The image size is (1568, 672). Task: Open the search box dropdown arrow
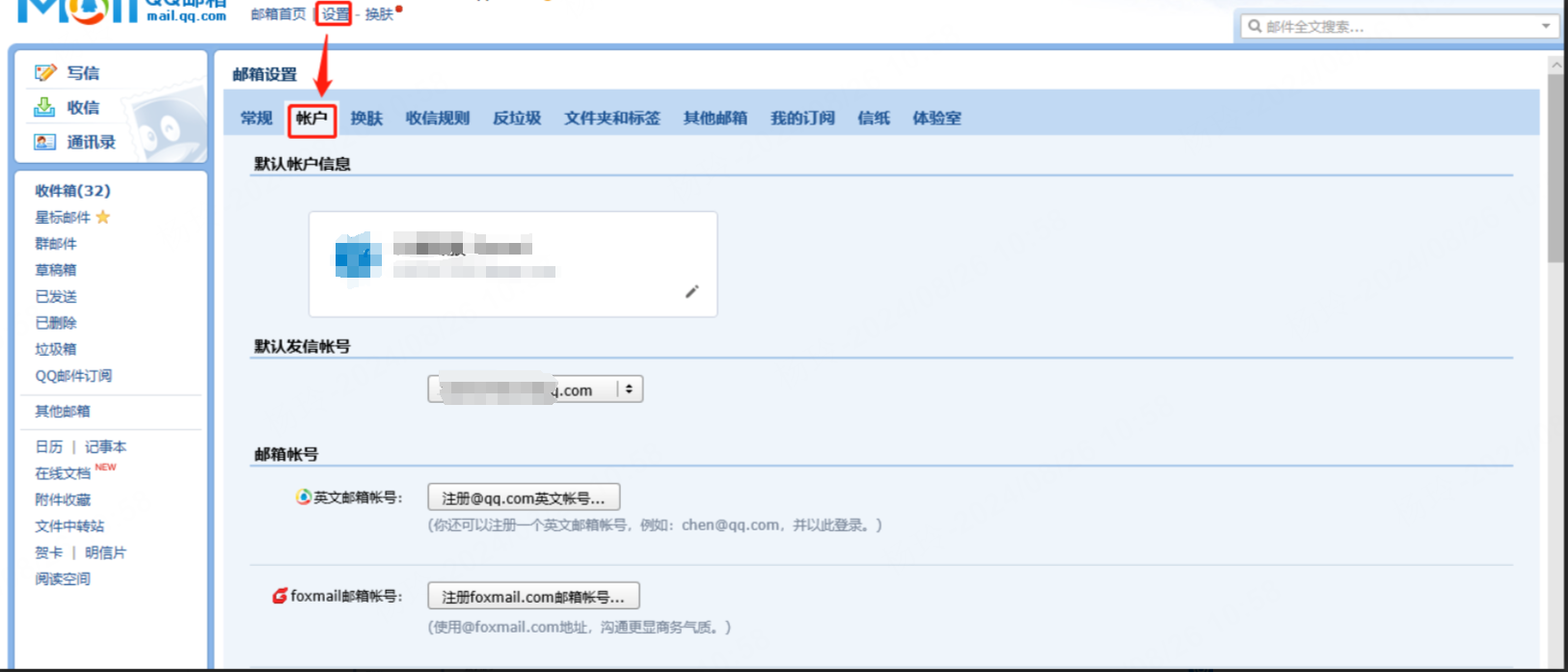pos(1546,26)
